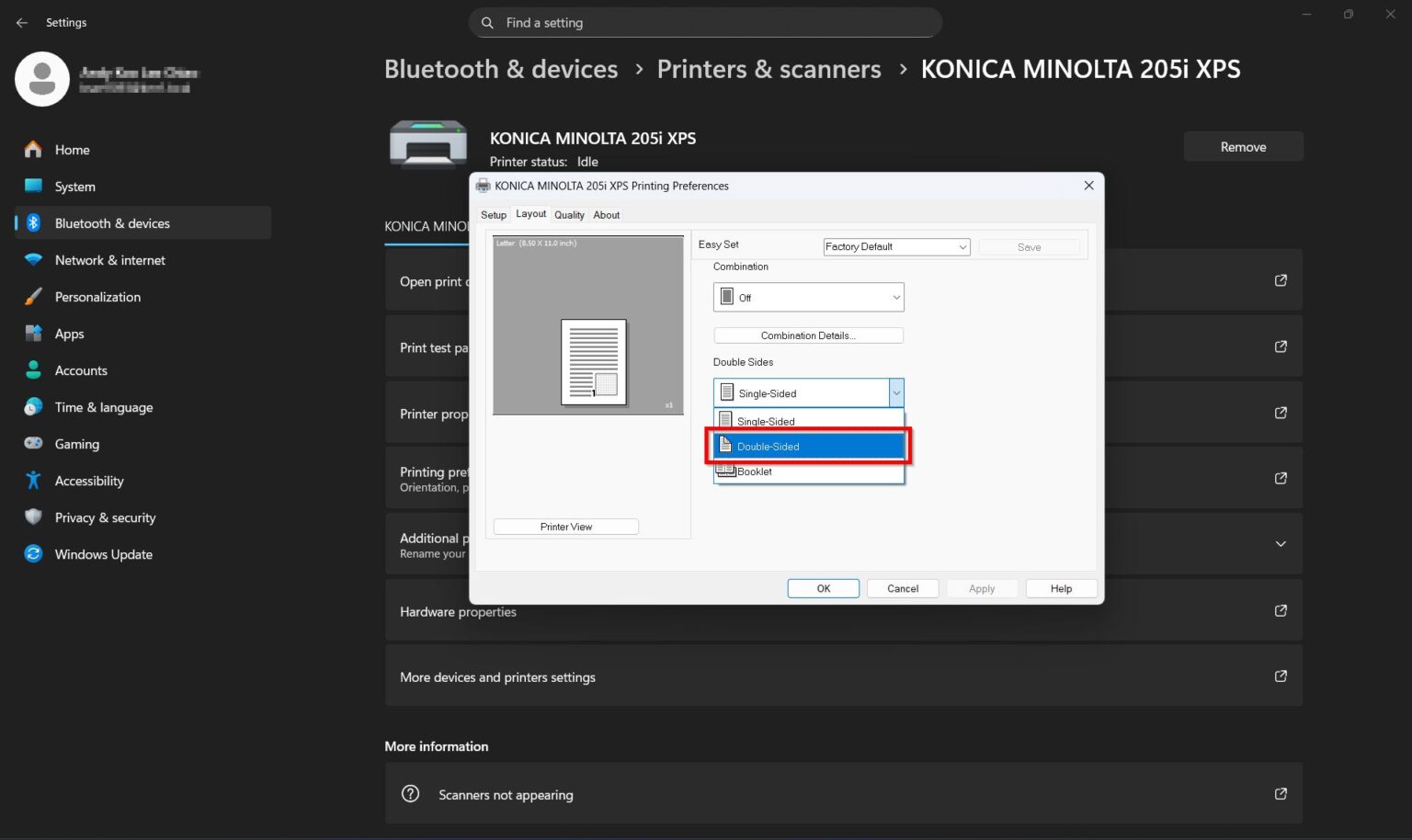Click Cancel in Printing Preferences dialog
Image resolution: width=1412 pixels, height=840 pixels.
(x=903, y=588)
